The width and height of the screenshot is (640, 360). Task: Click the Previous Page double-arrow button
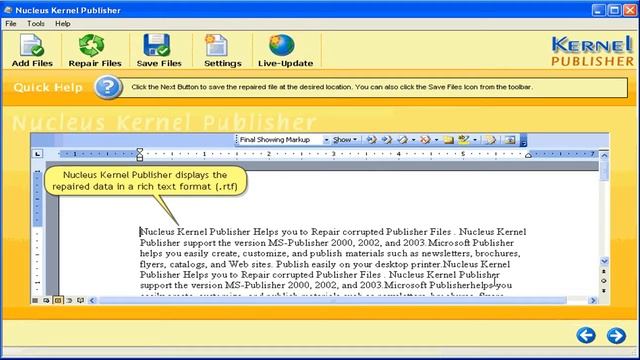(x=604, y=271)
